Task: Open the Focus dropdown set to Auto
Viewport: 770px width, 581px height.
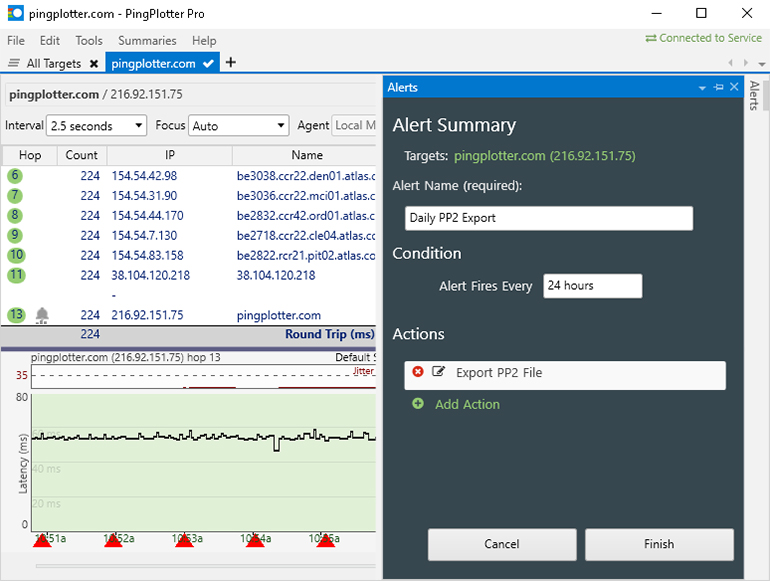Action: click(239, 126)
